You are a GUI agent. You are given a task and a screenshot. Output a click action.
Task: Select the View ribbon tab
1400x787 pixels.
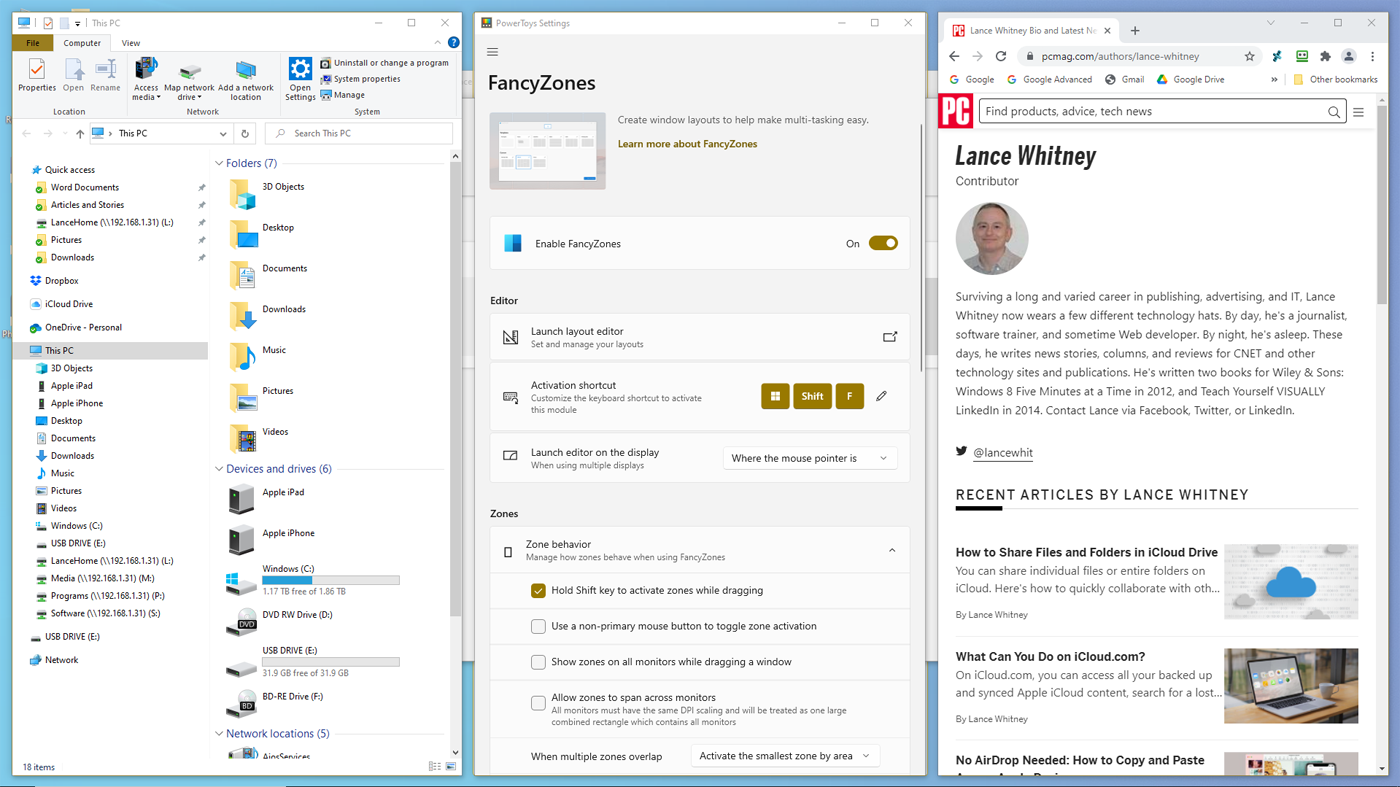[131, 43]
